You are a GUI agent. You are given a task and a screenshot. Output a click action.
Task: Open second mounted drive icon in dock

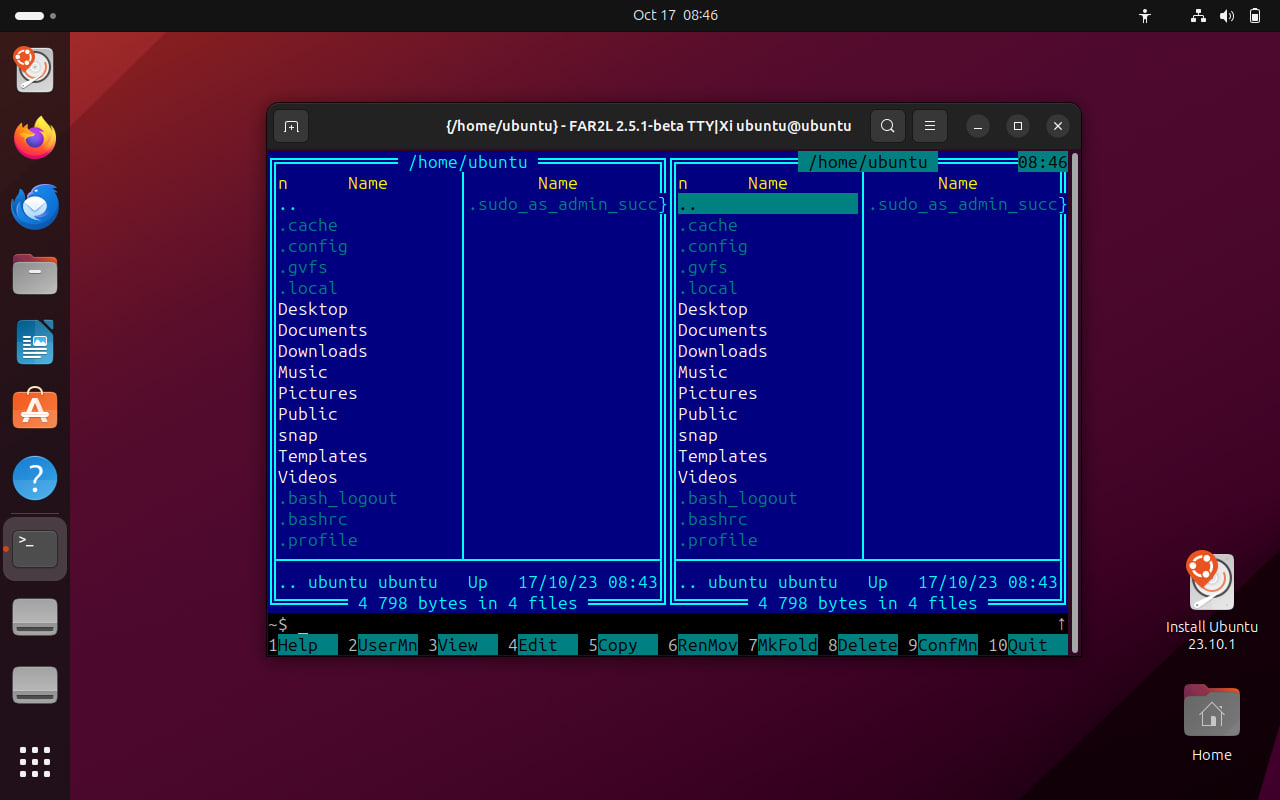pyautogui.click(x=35, y=685)
